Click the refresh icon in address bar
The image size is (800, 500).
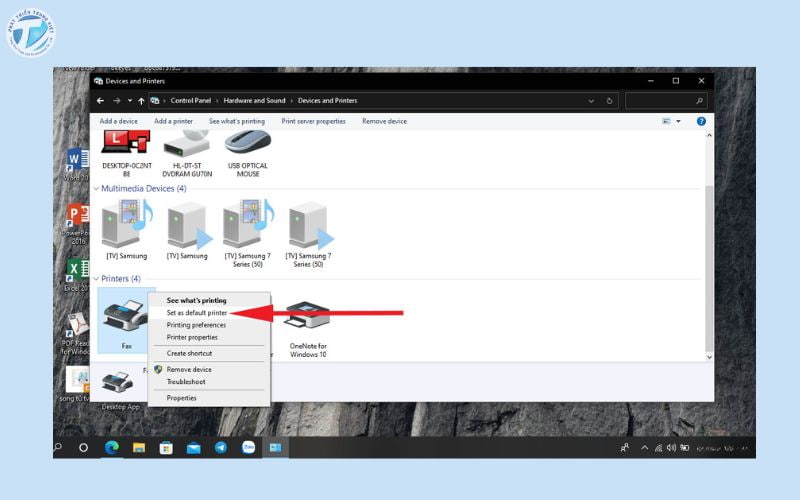point(609,101)
